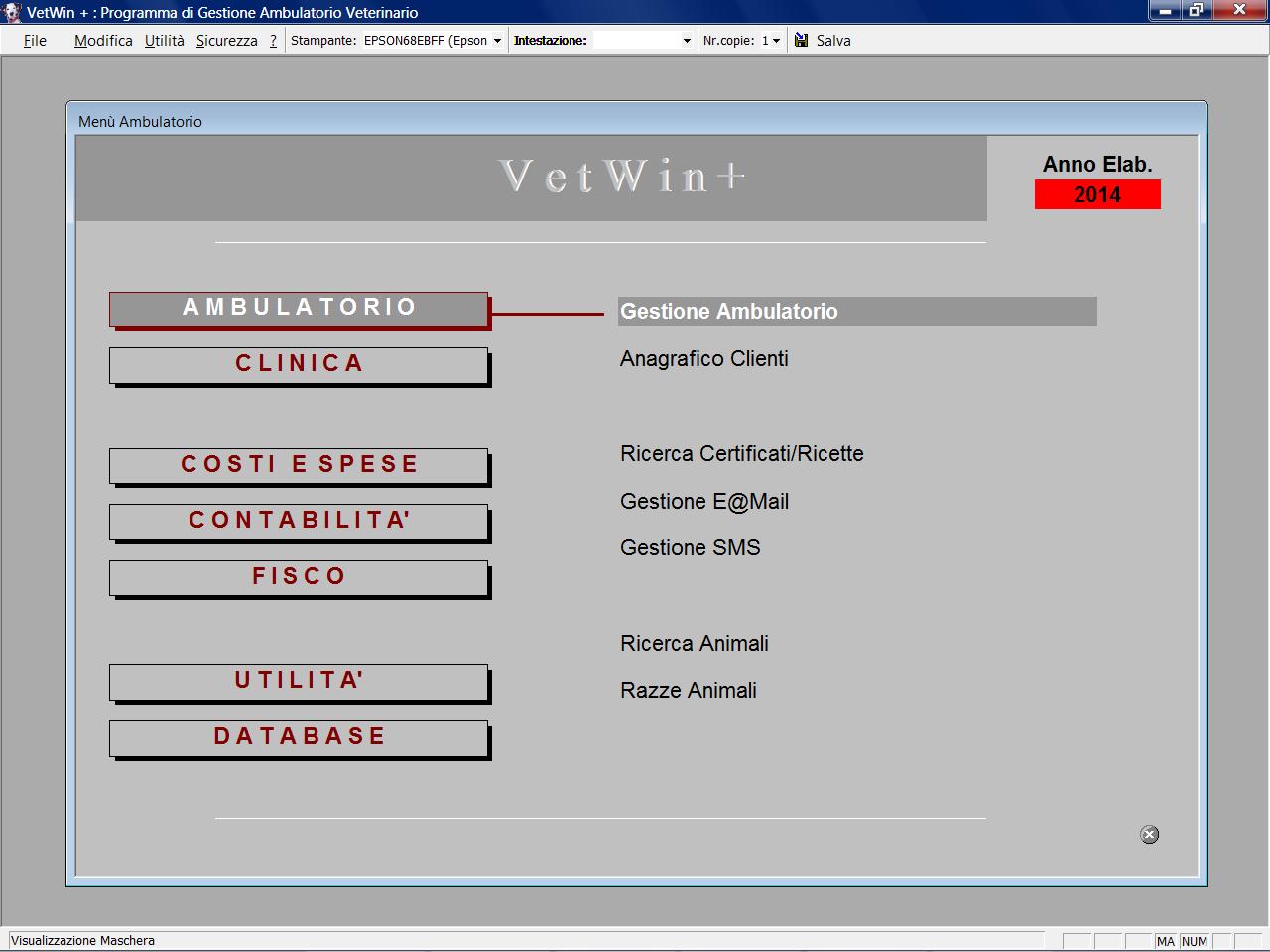Image resolution: width=1270 pixels, height=952 pixels.
Task: Open Razze Animali
Action: coord(689,690)
